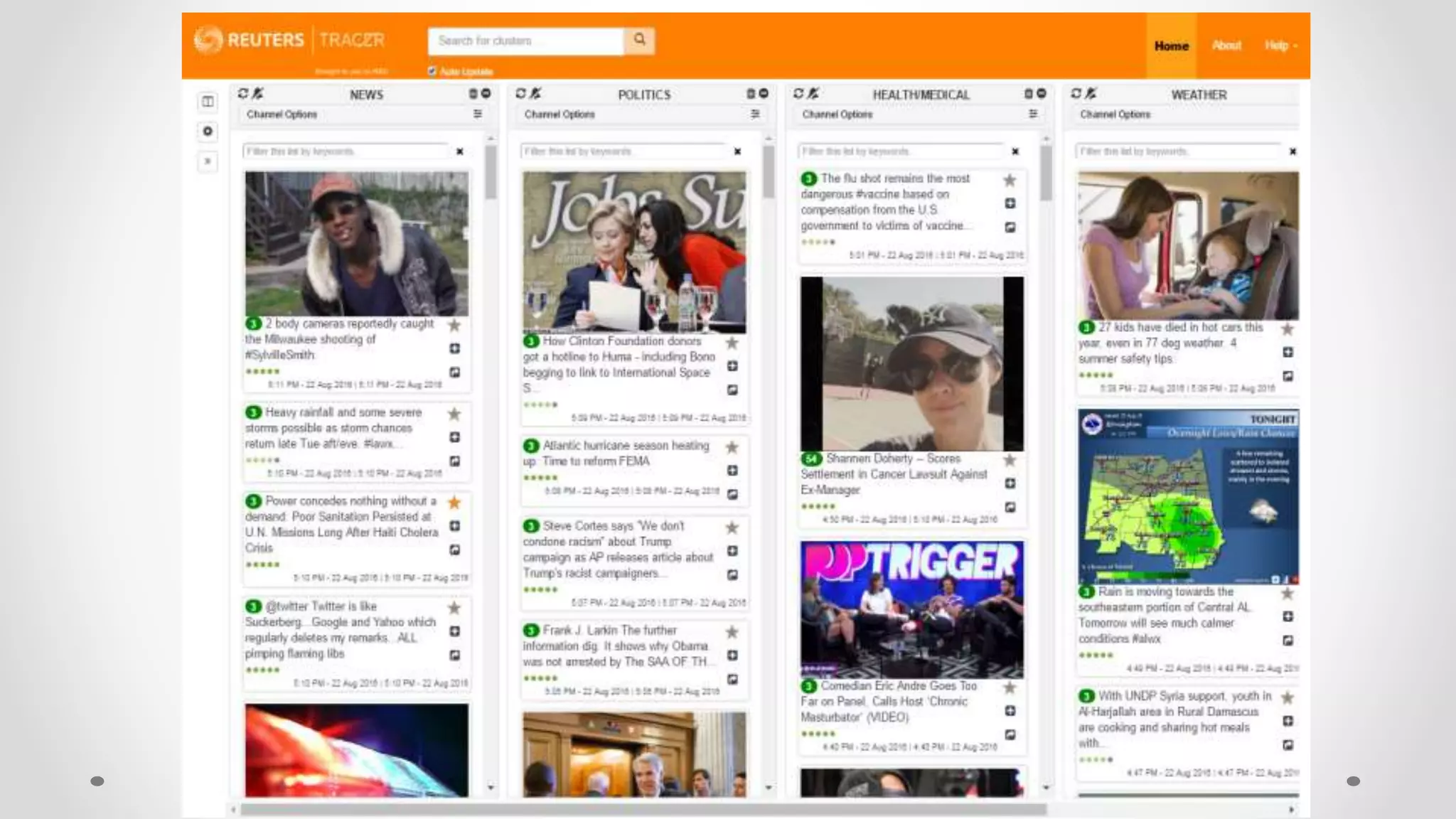The image size is (1456, 819).
Task: Toggle the Auto Update checkbox
Action: pyautogui.click(x=432, y=71)
